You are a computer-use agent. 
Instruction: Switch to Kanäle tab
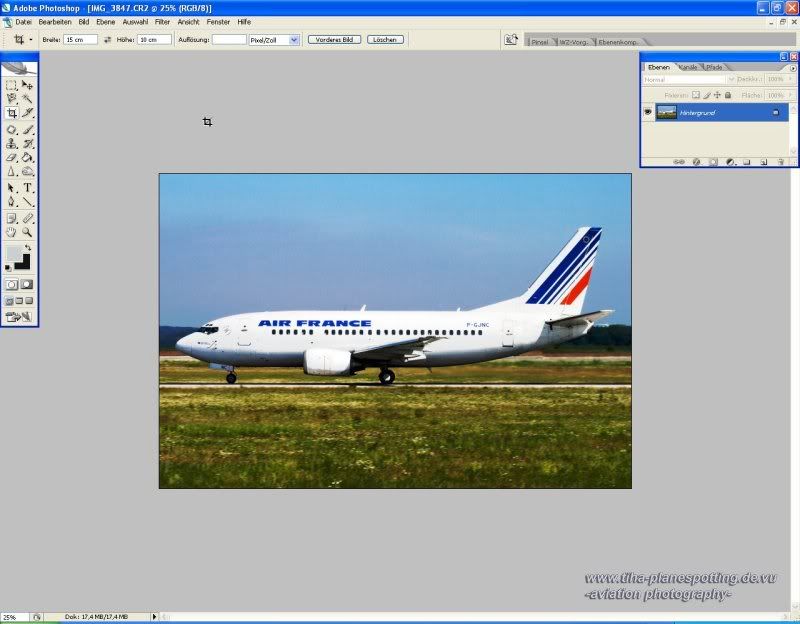(x=688, y=67)
